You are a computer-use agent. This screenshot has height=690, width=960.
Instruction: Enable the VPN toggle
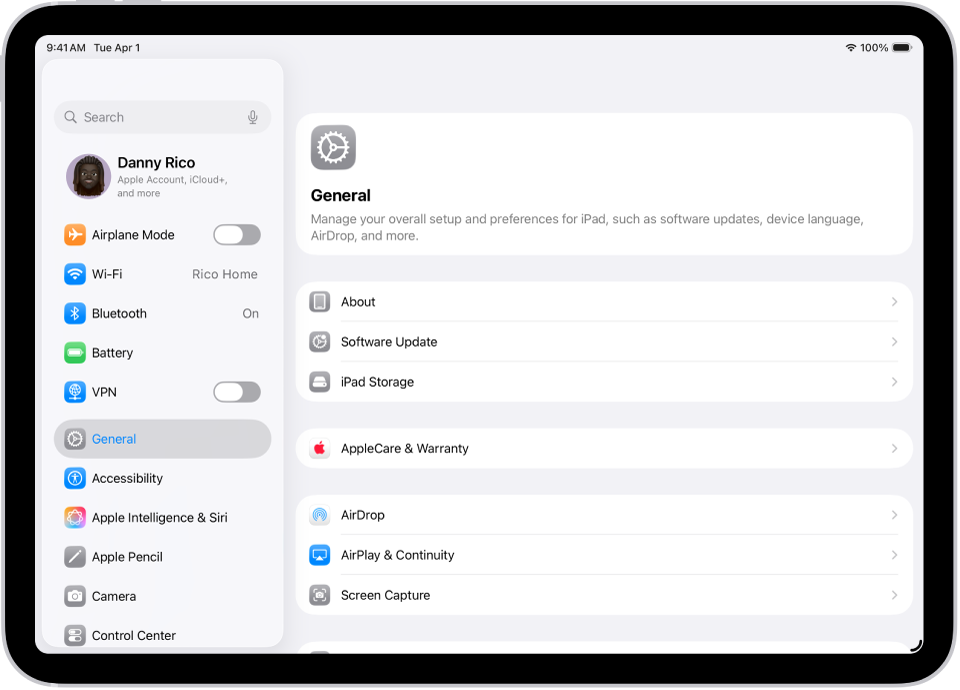tap(237, 391)
